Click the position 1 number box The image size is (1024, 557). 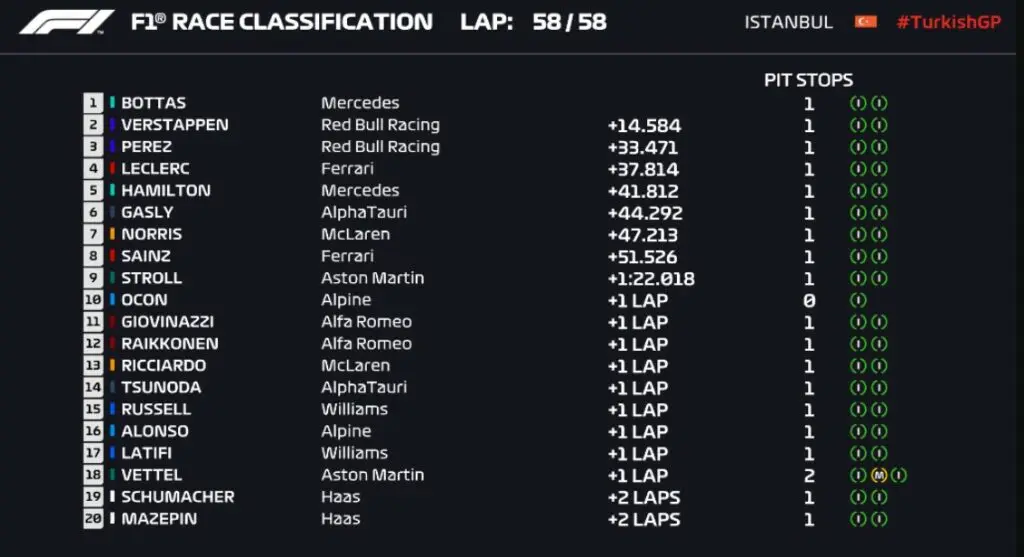pos(94,103)
